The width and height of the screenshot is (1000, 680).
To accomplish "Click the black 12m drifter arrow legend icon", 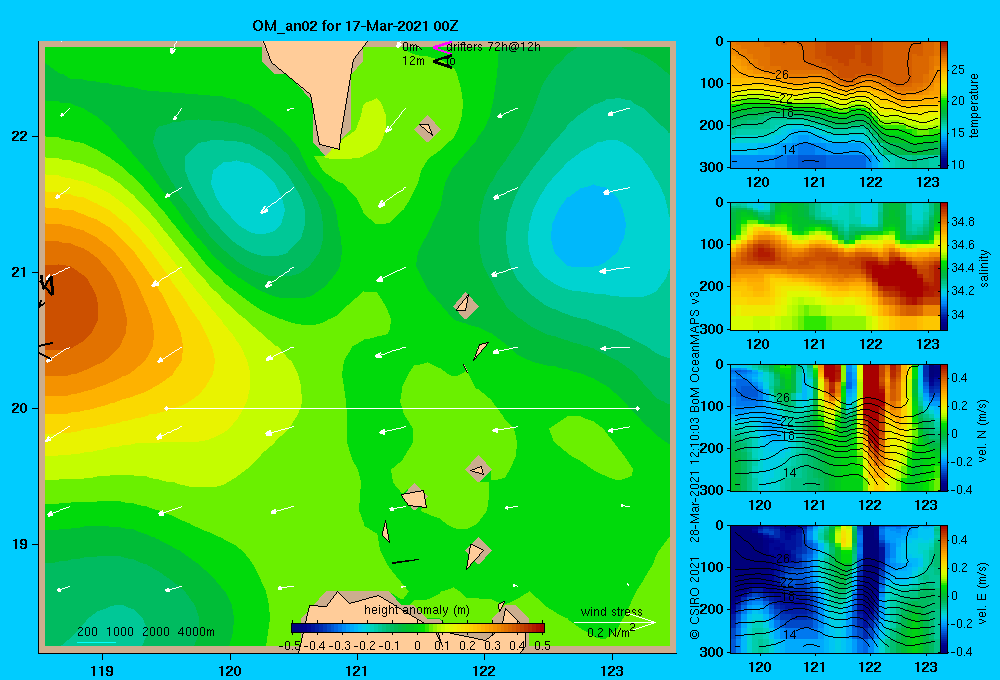I will (x=443, y=62).
